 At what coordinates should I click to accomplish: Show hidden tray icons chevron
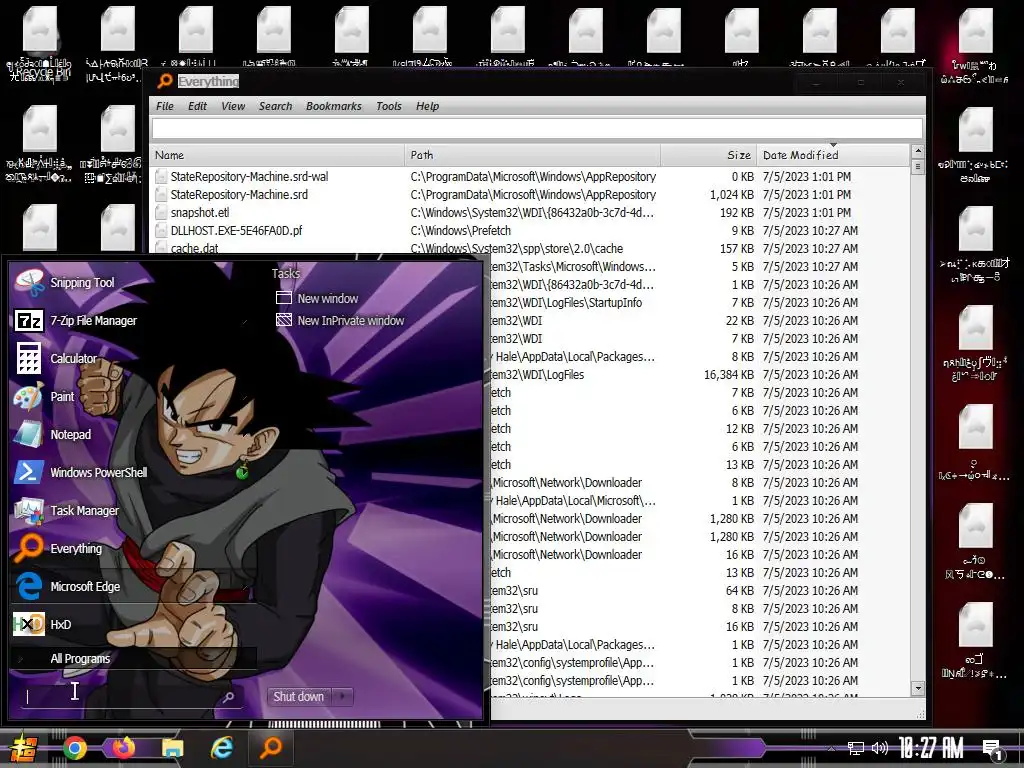coord(831,748)
